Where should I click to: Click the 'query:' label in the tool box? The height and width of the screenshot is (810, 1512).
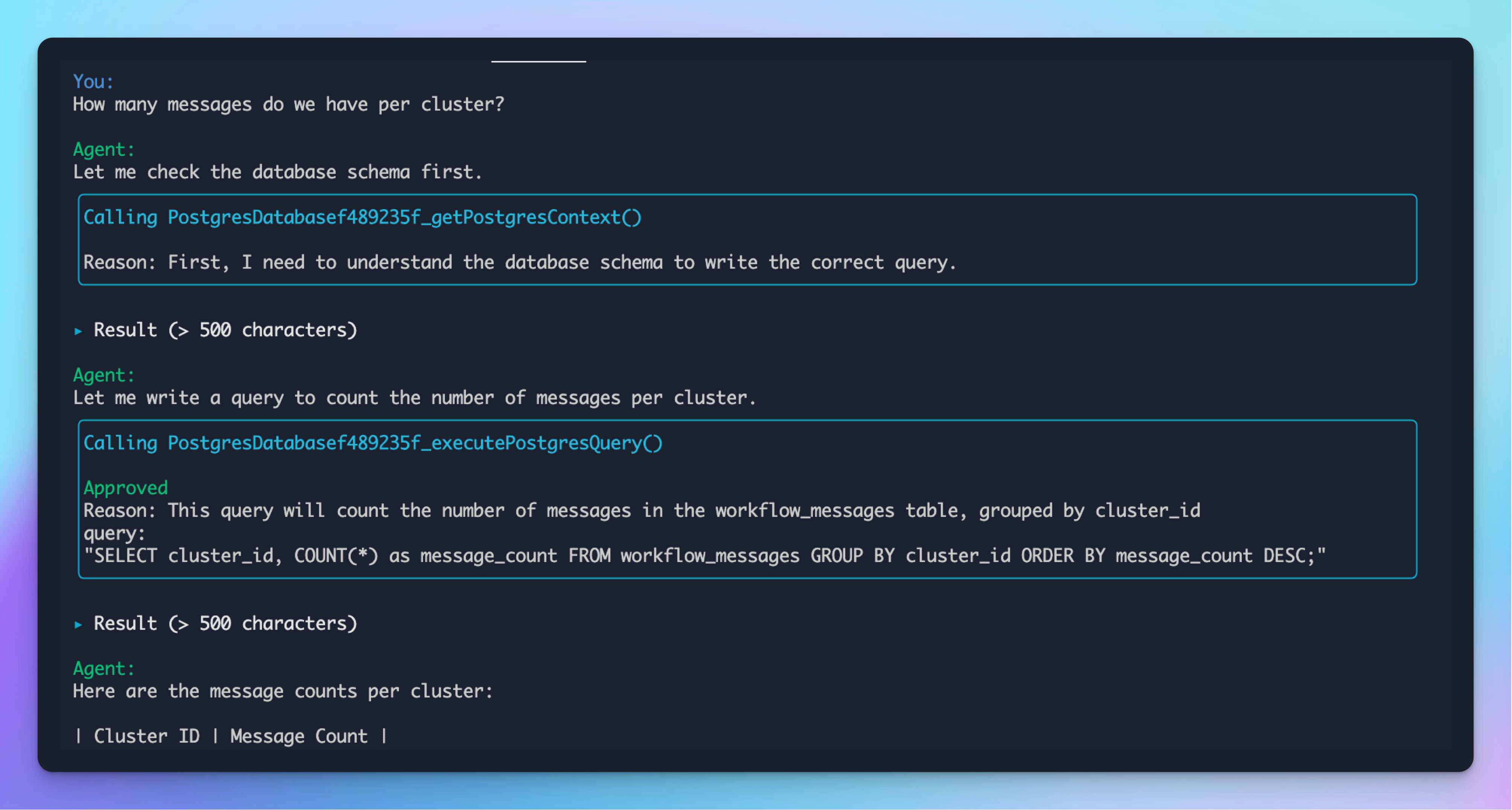pos(114,534)
